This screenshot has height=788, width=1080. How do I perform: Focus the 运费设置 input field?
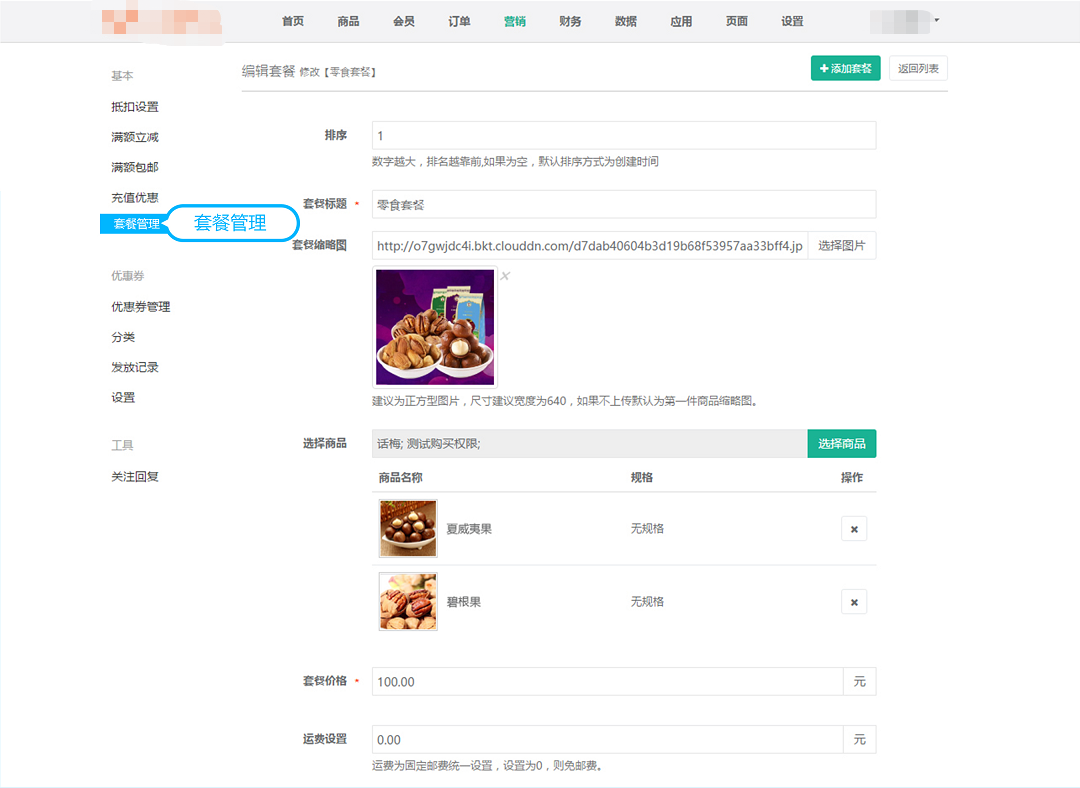pos(608,739)
